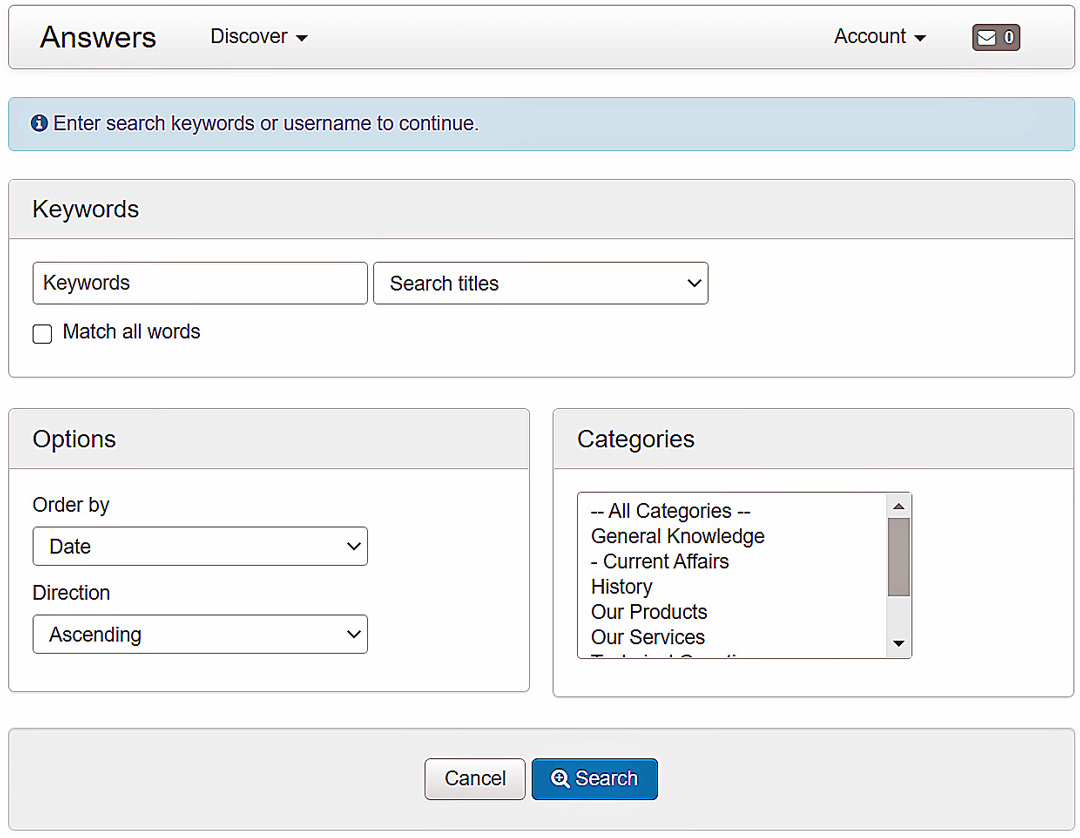
Task: Select All Categories in the list
Action: (x=670, y=511)
